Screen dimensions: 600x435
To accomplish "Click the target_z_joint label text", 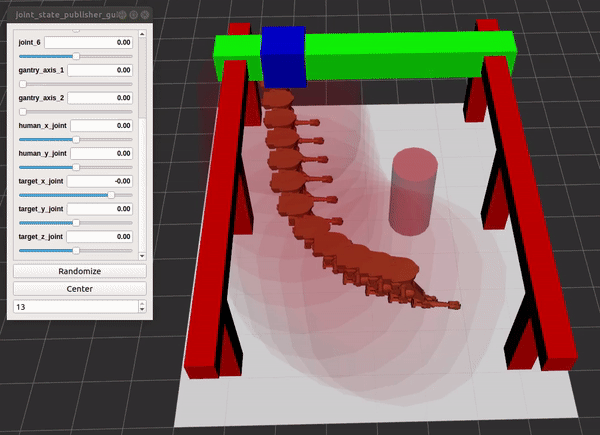I will click(41, 236).
